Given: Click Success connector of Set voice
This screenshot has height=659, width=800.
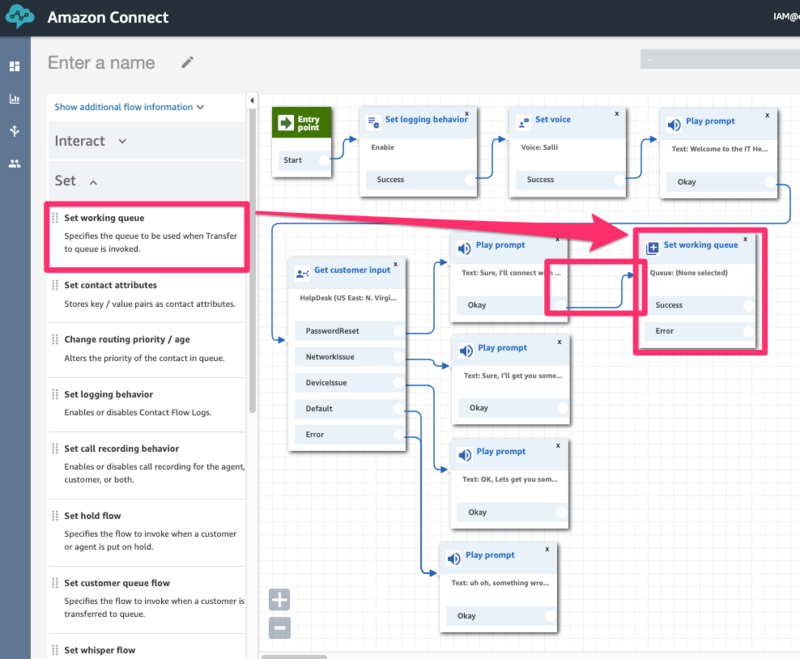Looking at the screenshot, I should coord(620,179).
